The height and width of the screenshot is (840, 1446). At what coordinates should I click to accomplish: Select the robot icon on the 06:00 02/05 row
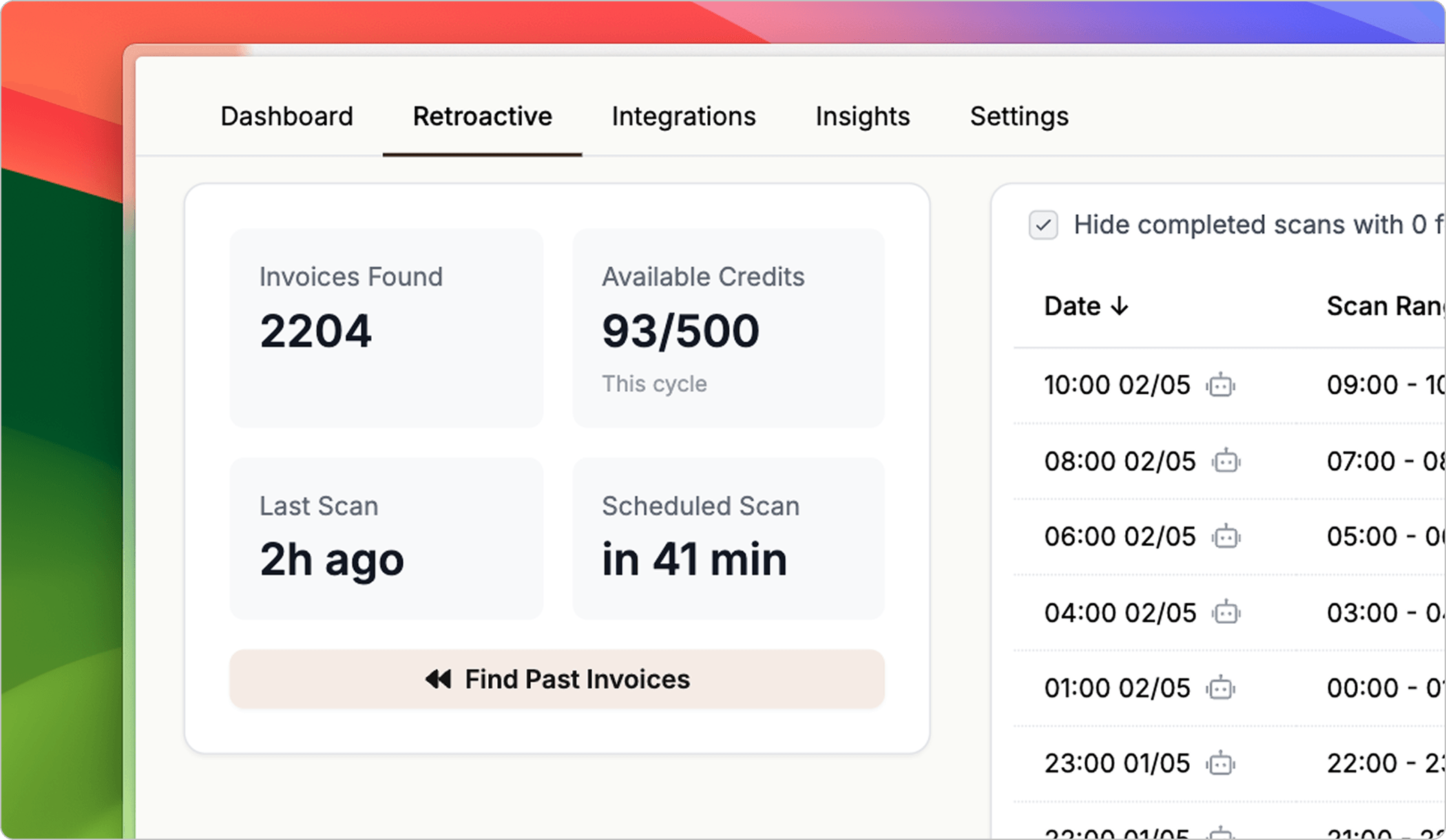1226,536
